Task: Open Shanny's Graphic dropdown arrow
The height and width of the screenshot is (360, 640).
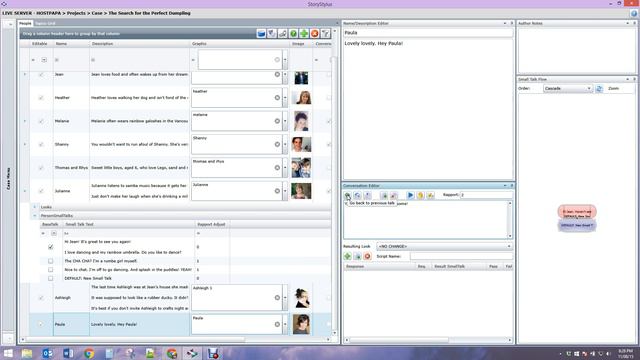Action: click(x=285, y=144)
